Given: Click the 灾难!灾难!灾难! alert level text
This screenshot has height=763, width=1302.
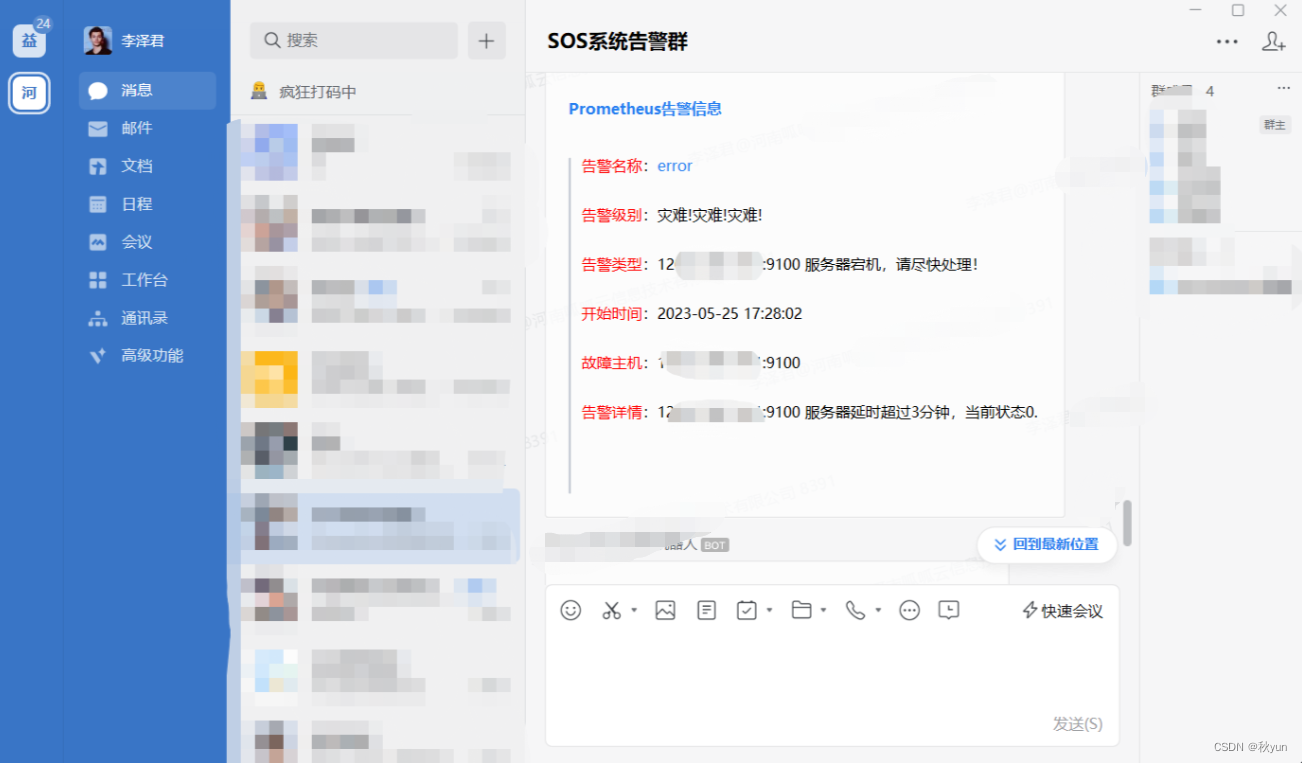Looking at the screenshot, I should [710, 215].
